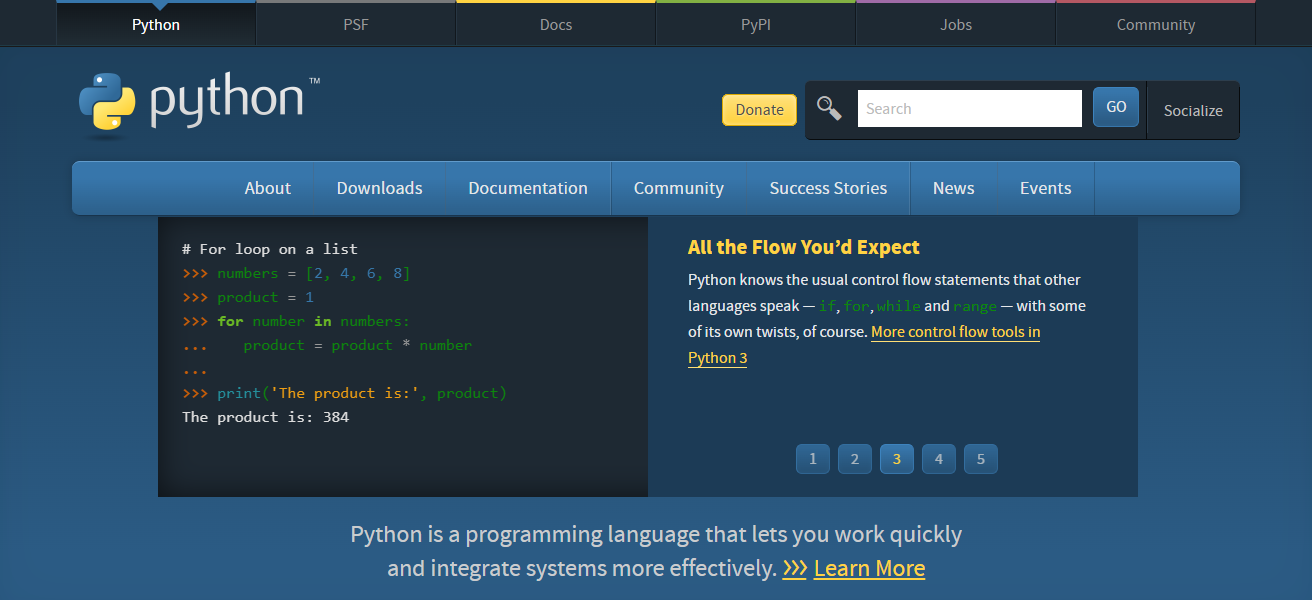Open the Events menu
The height and width of the screenshot is (600, 1312).
[1046, 188]
